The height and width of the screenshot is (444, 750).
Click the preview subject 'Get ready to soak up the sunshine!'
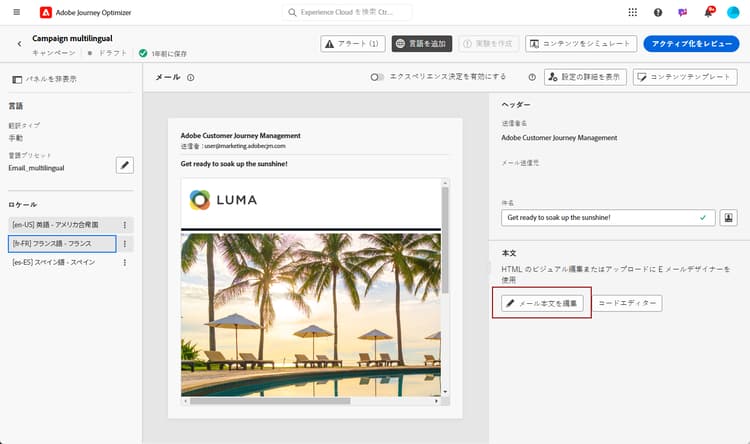[234, 164]
